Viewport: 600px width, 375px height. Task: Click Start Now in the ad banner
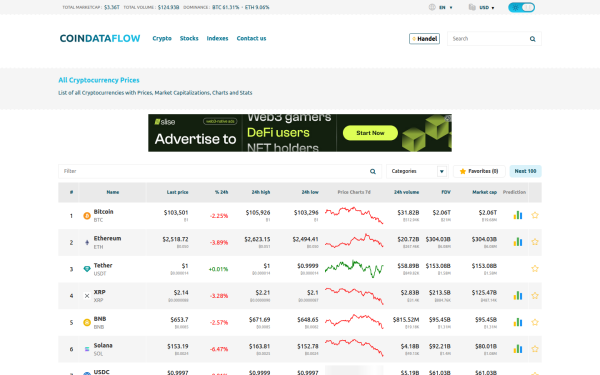coord(370,133)
